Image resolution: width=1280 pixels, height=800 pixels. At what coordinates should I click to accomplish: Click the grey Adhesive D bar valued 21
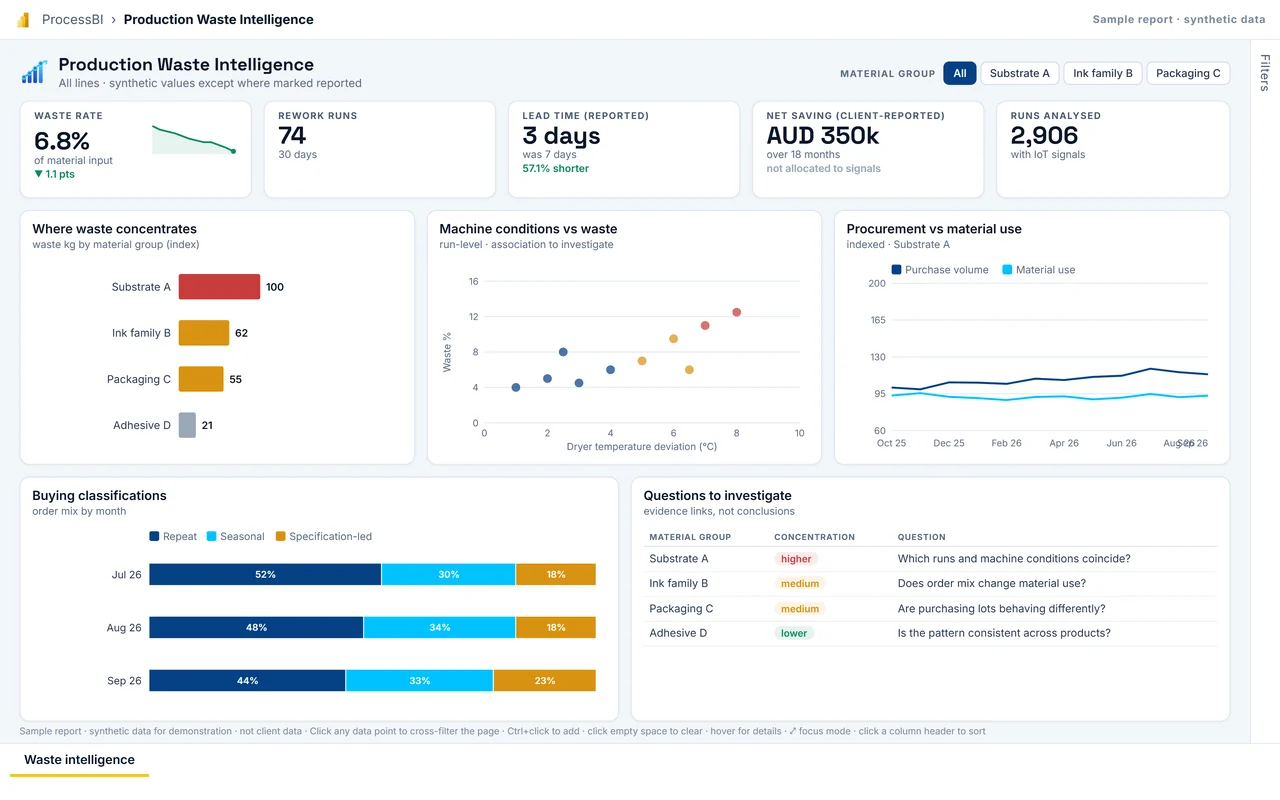coord(187,425)
